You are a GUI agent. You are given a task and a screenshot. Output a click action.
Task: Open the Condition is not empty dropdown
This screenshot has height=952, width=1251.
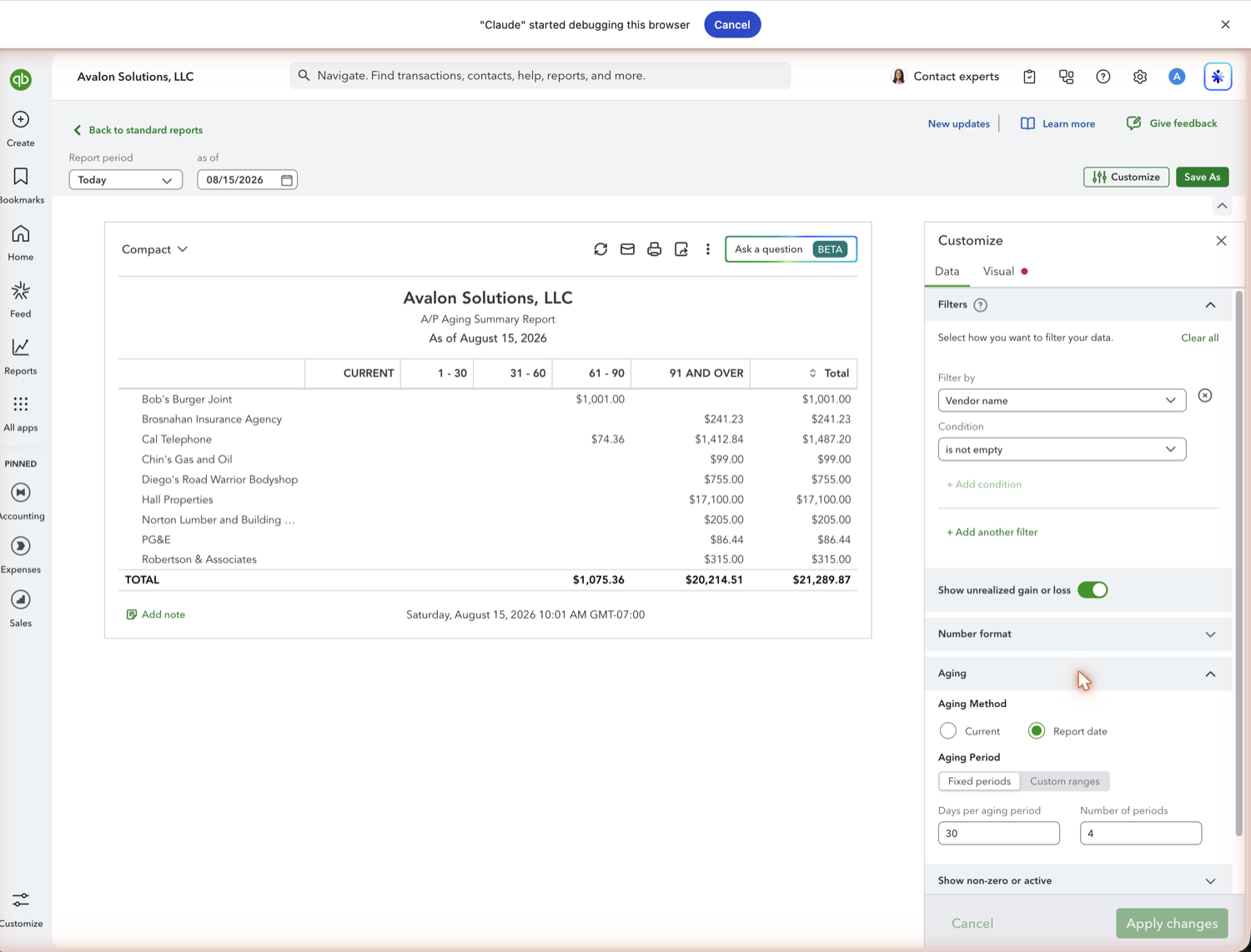(x=1062, y=449)
